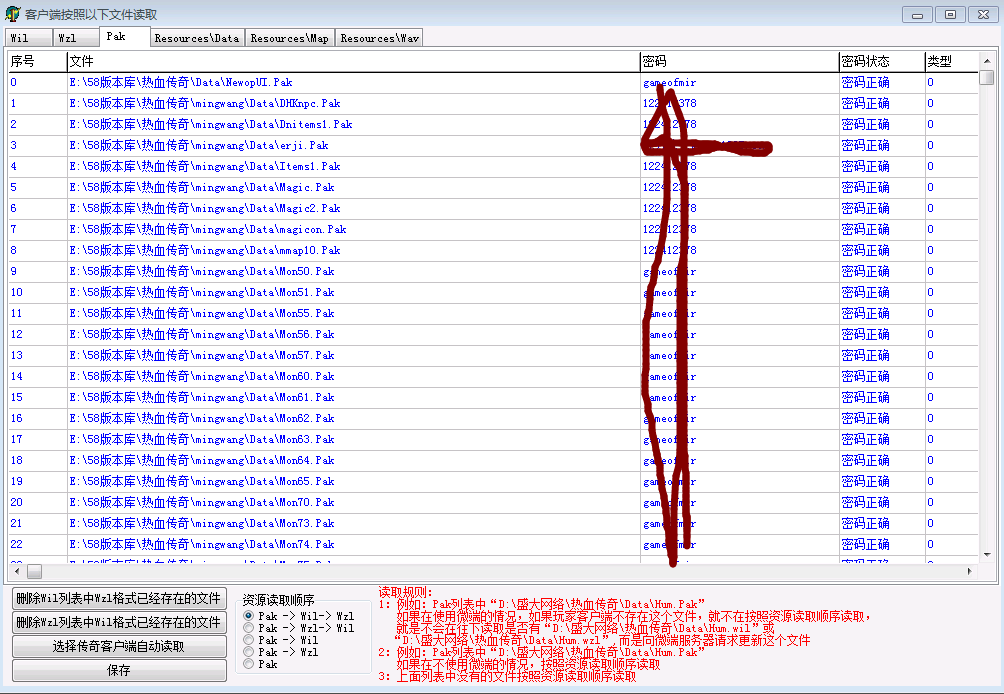
Task: Open the Resources\Wav tab
Action: [379, 38]
